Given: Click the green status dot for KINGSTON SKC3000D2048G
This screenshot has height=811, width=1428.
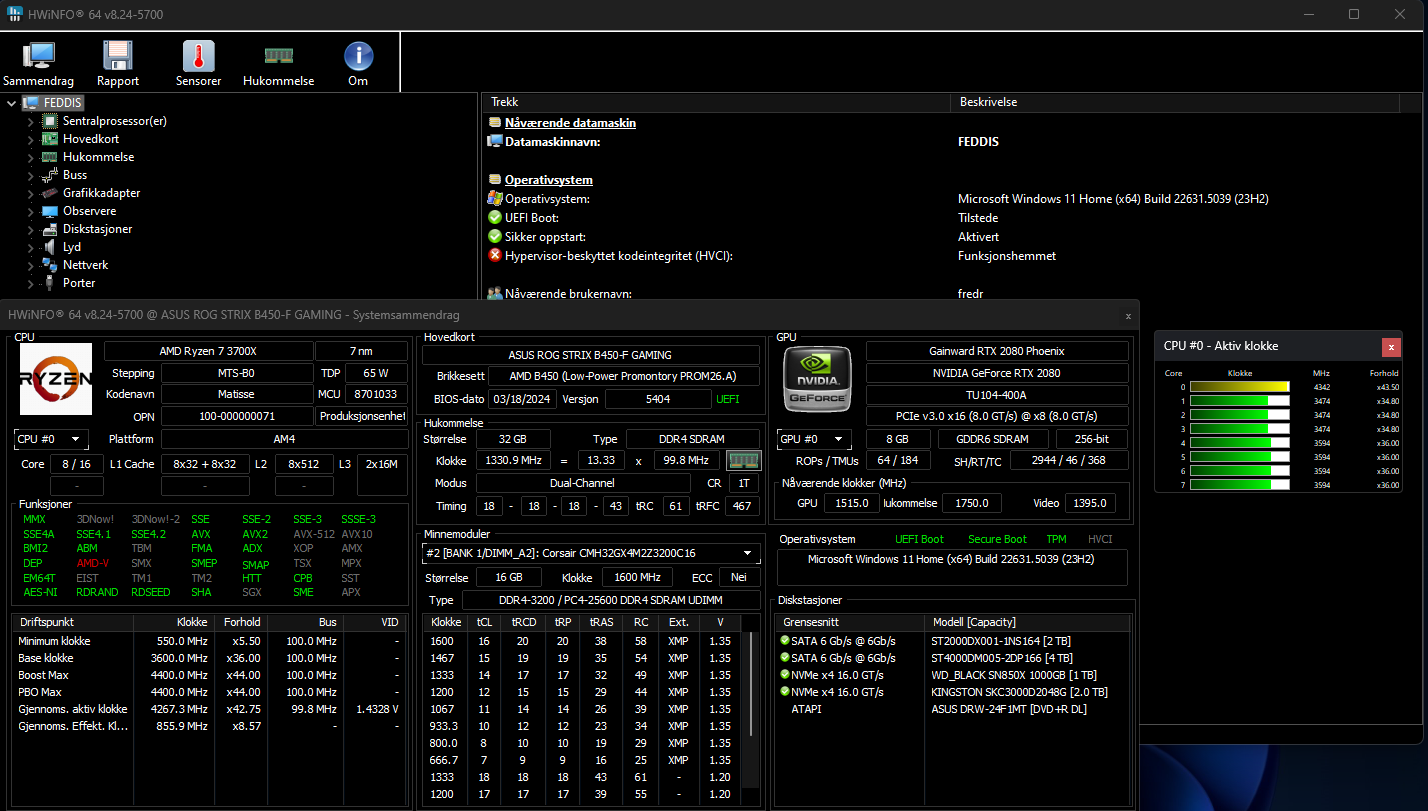Looking at the screenshot, I should (x=785, y=691).
